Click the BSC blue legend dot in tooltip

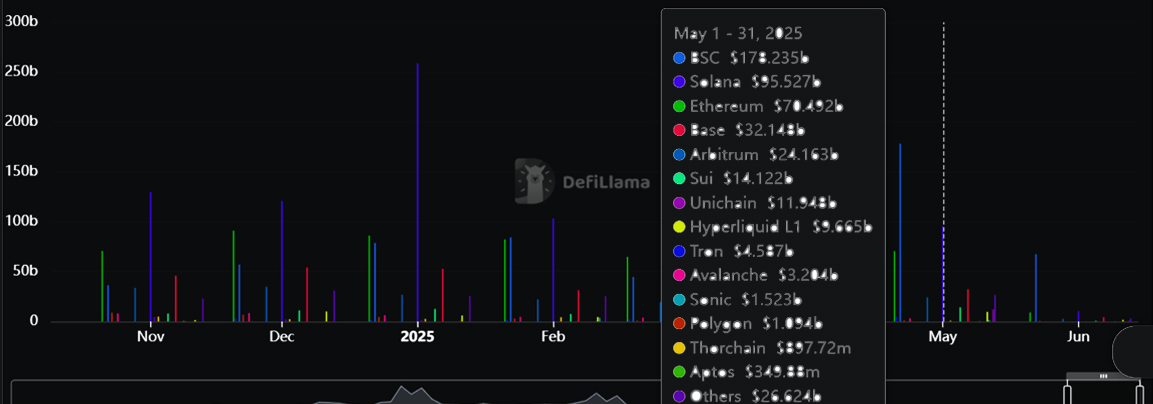coord(679,57)
